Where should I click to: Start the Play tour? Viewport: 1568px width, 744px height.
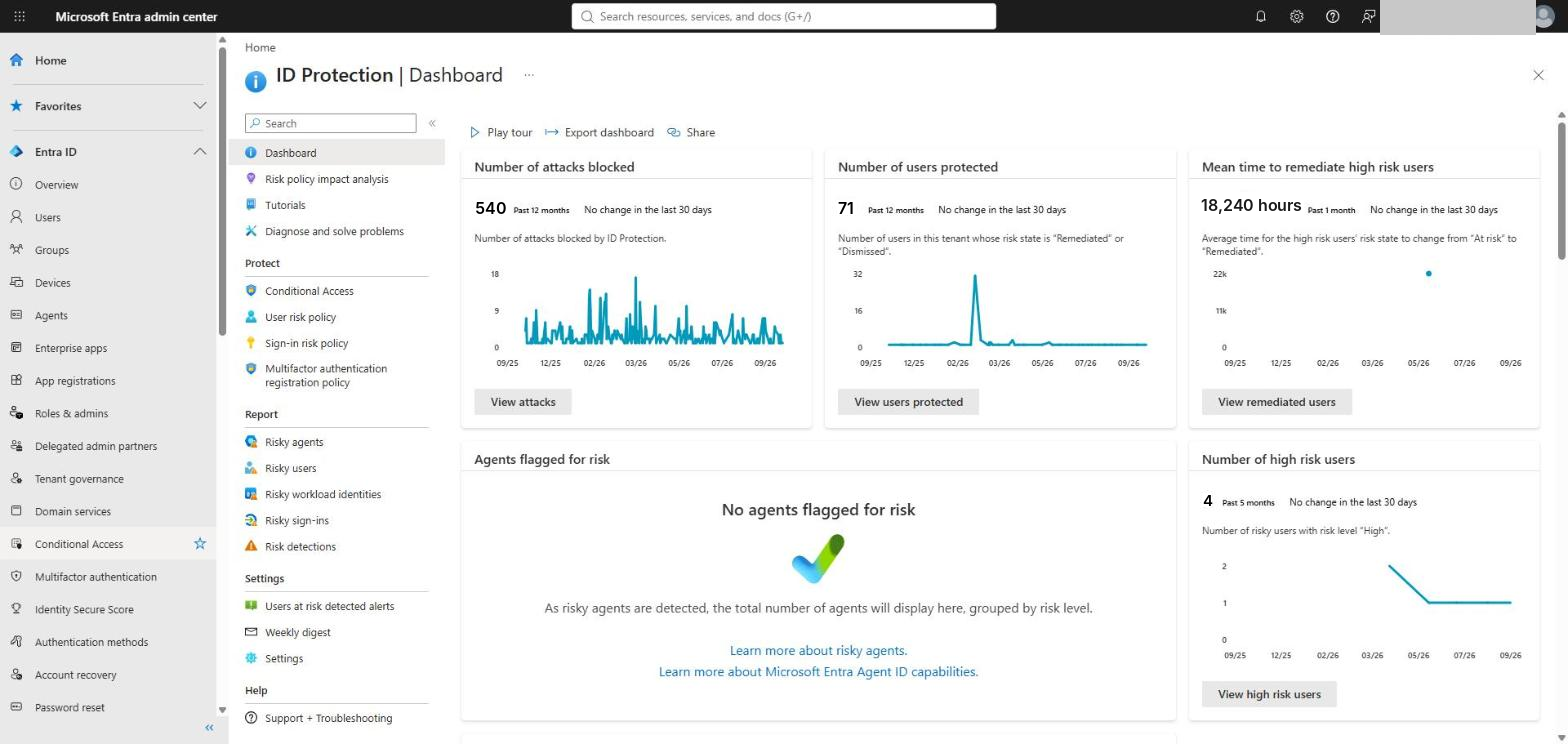coord(501,132)
